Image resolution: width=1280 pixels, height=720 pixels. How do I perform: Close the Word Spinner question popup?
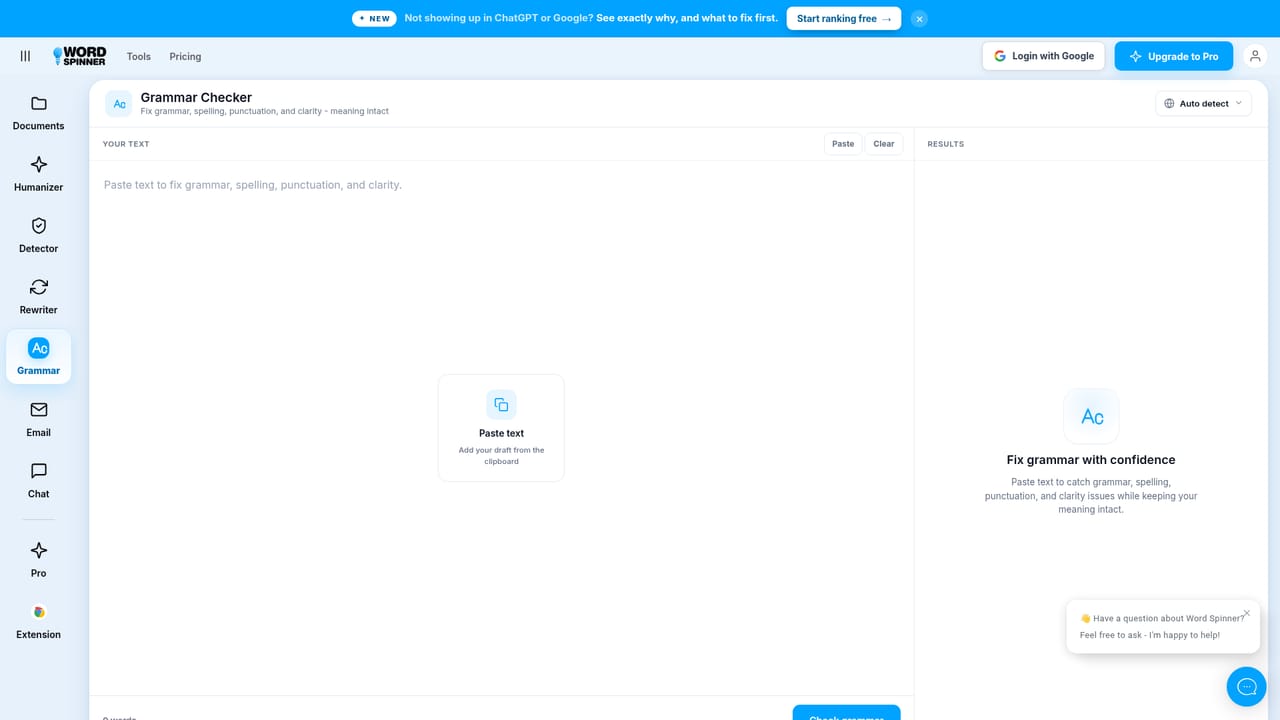coord(1246,613)
